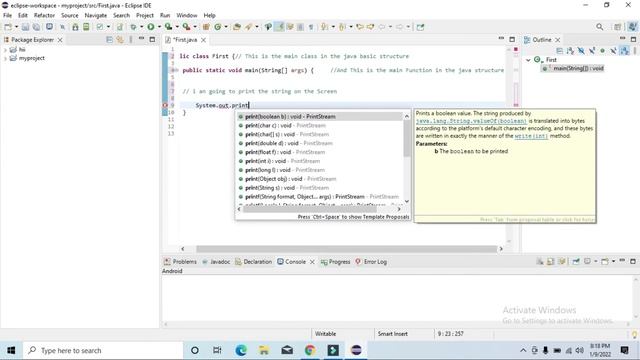
Task: Go to last edit location icon
Action: pos(360,27)
